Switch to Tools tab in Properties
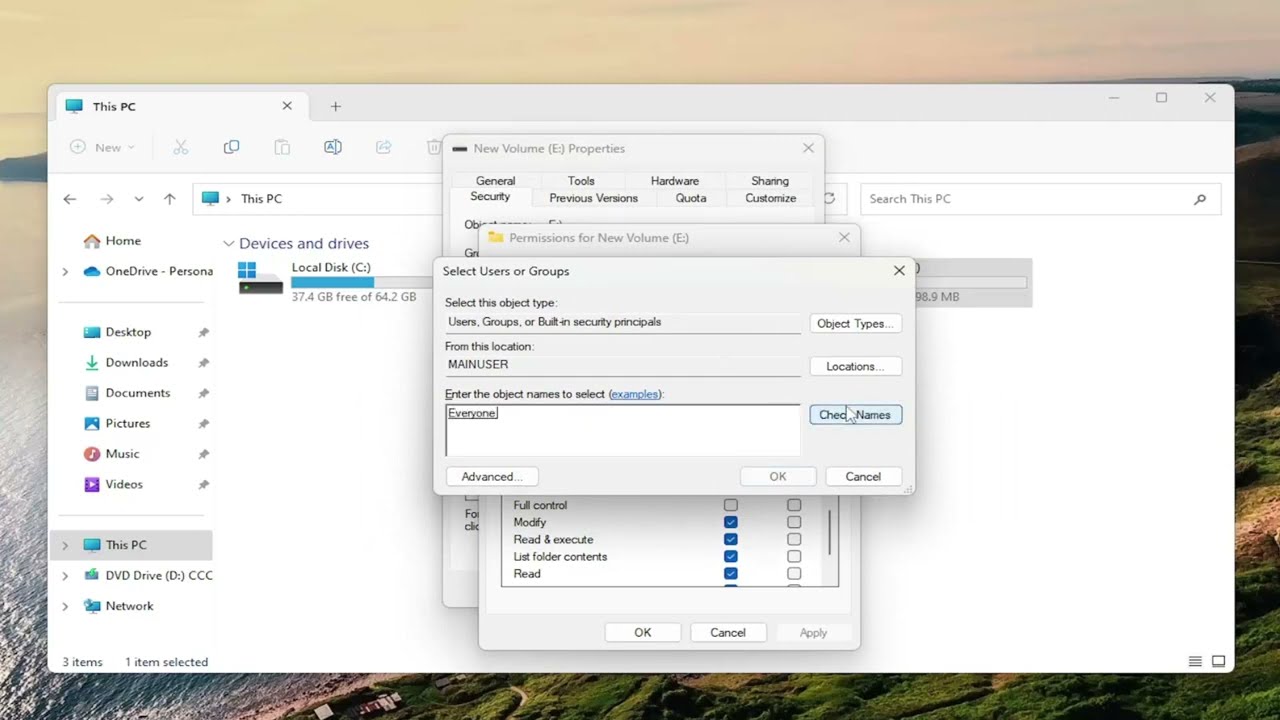1280x720 pixels. pos(581,181)
